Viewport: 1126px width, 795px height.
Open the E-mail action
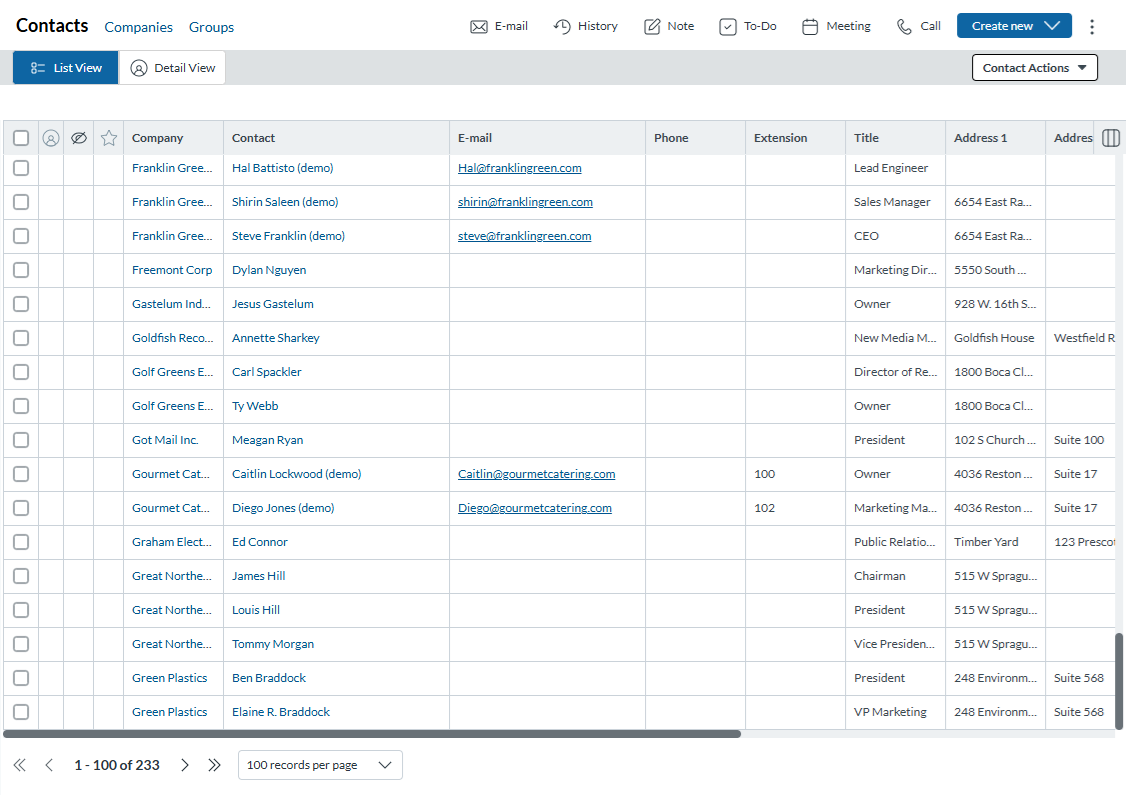pyautogui.click(x=498, y=26)
